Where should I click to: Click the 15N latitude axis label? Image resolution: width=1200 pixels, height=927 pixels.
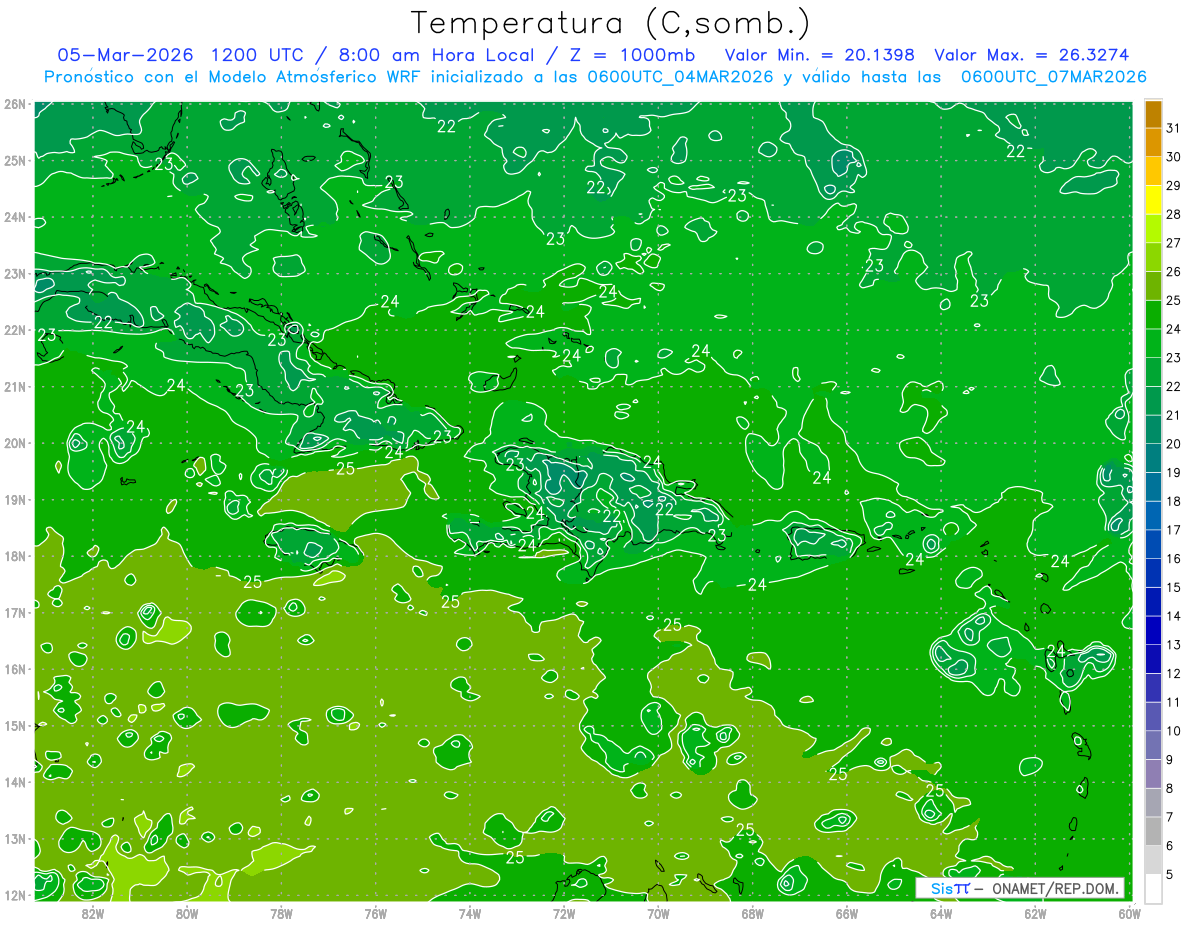14,726
